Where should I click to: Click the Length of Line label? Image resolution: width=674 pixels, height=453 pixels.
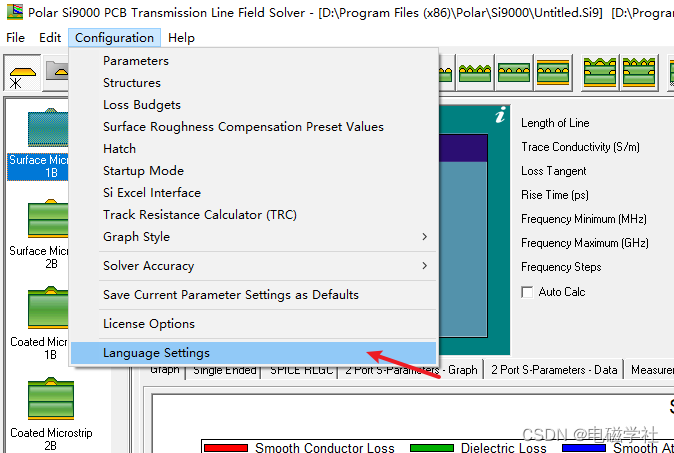coord(555,123)
